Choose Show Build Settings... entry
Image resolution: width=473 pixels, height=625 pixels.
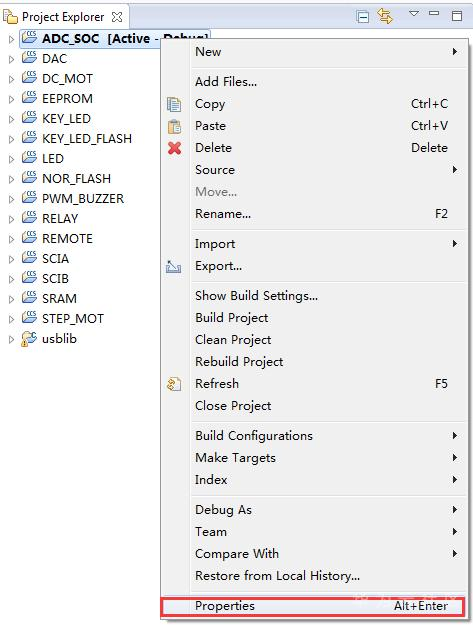pos(256,296)
